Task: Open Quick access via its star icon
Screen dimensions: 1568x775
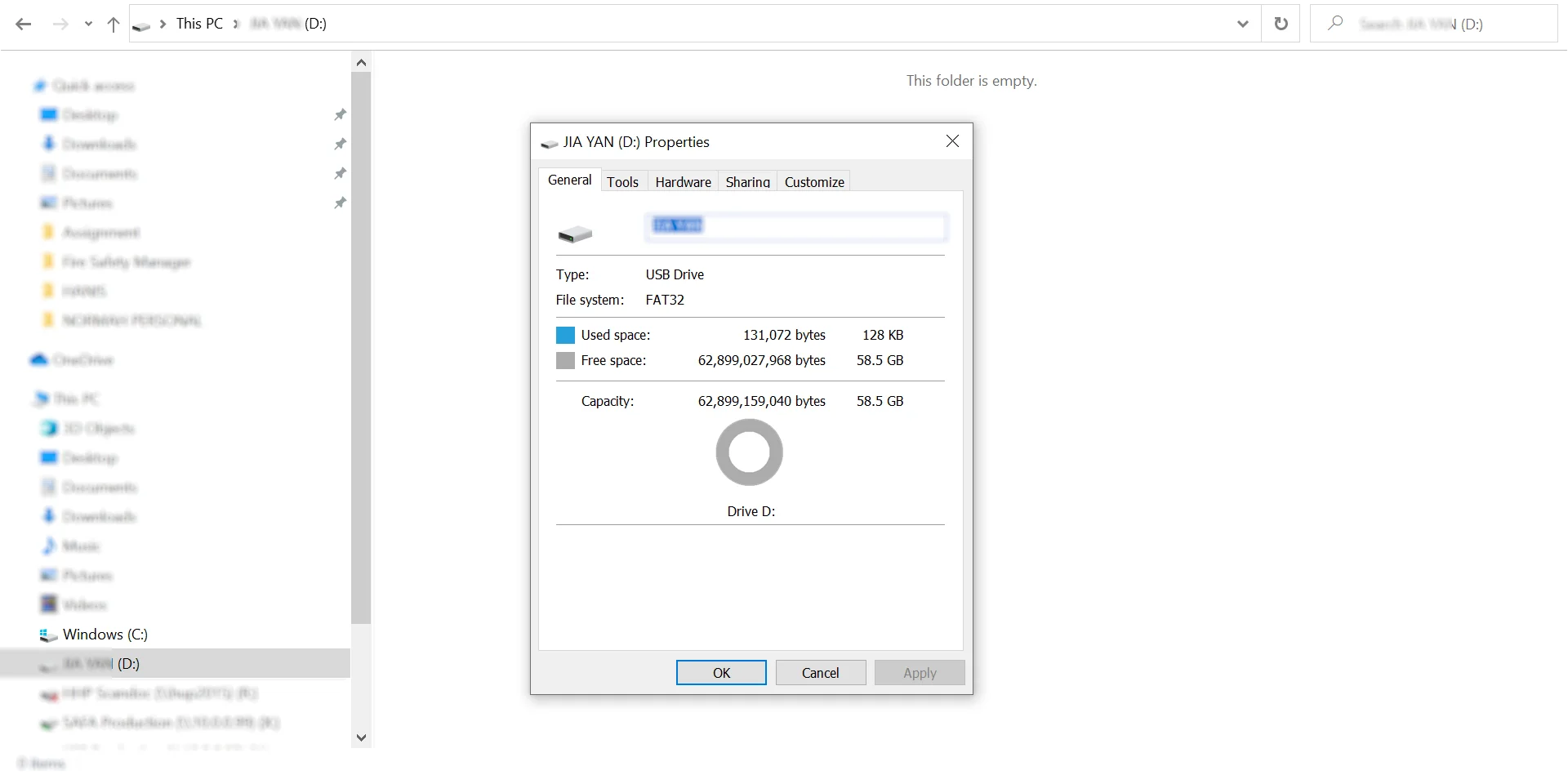Action: 39,86
